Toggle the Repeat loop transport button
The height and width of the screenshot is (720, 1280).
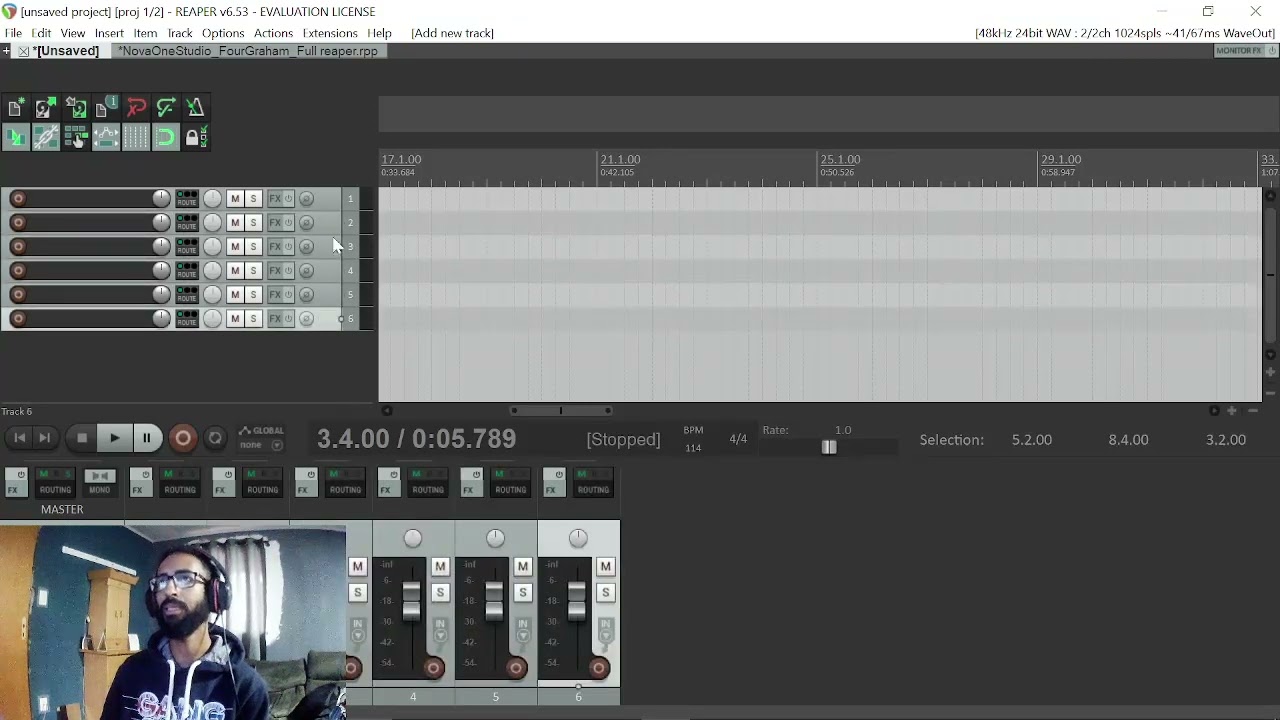point(215,438)
